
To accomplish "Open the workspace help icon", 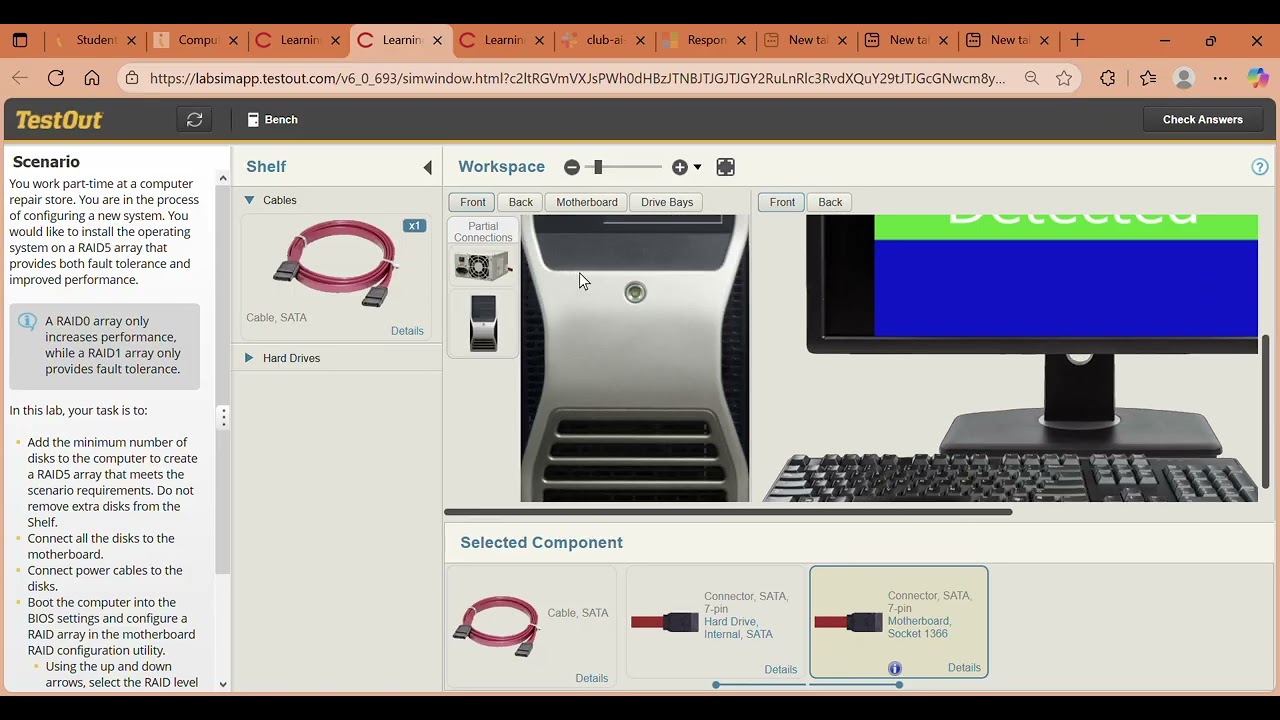I will pos(1260,167).
